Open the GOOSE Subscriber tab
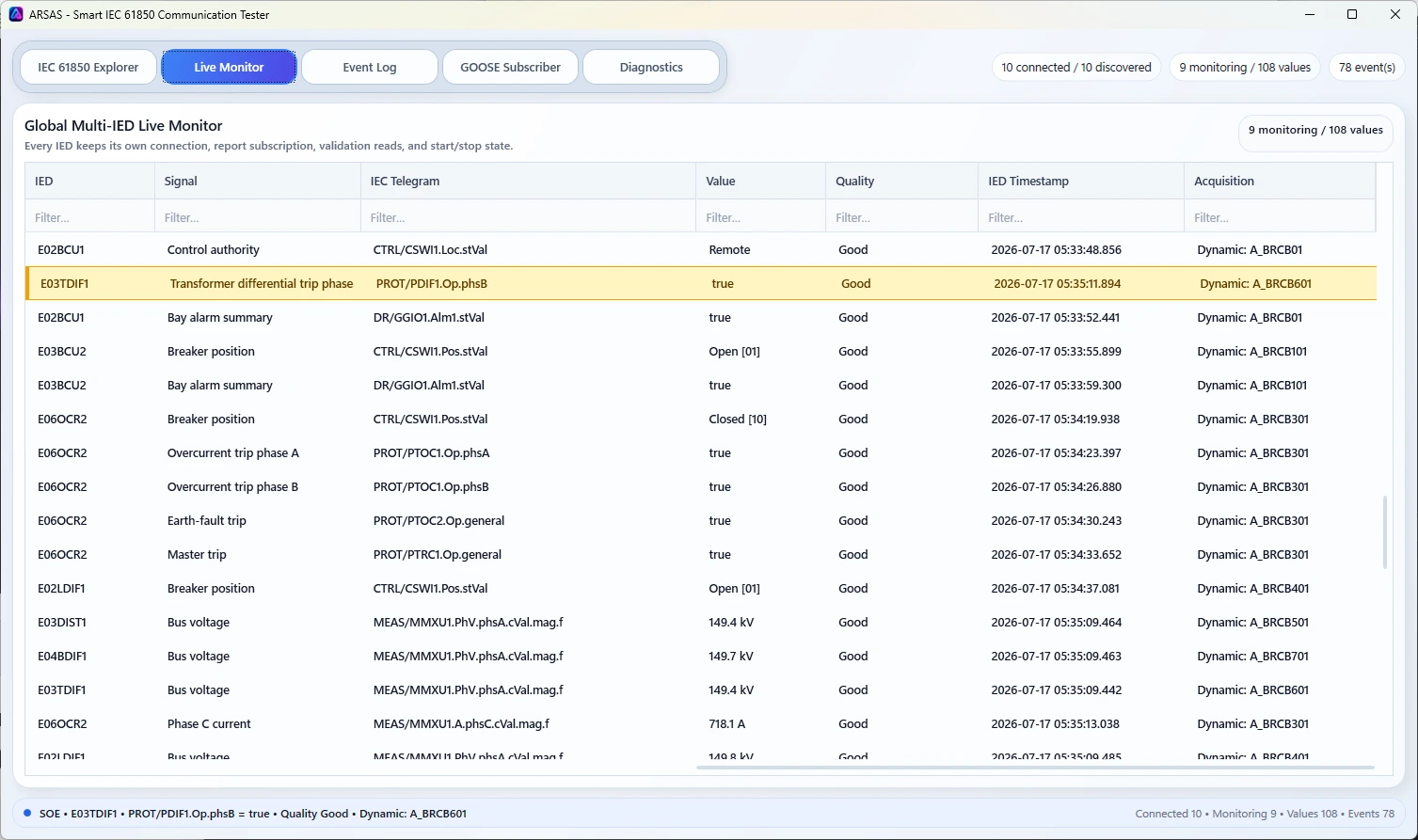This screenshot has width=1418, height=840. pyautogui.click(x=510, y=67)
